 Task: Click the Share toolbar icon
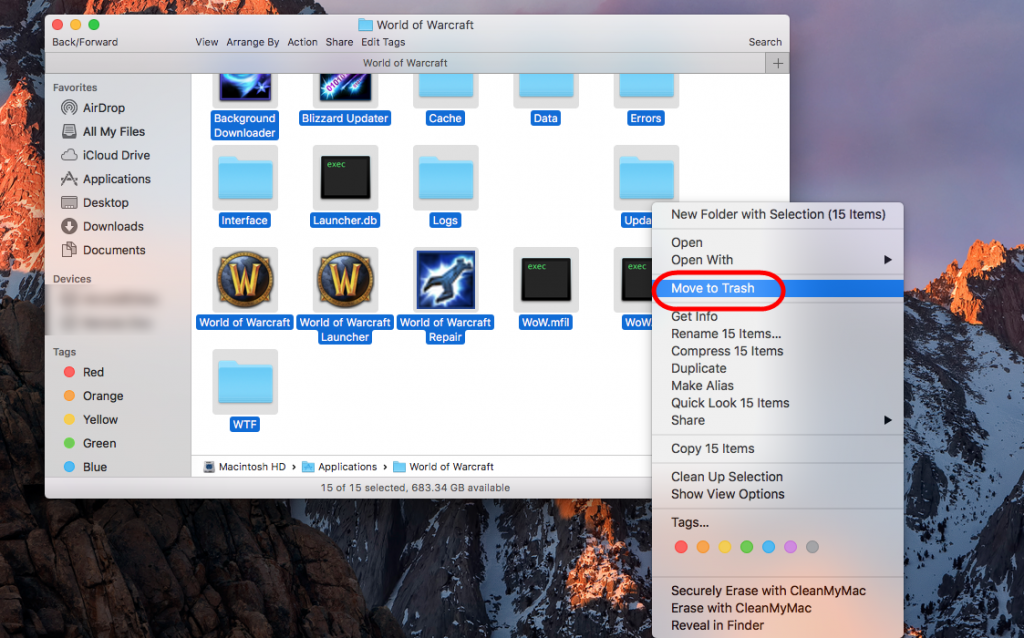point(339,42)
